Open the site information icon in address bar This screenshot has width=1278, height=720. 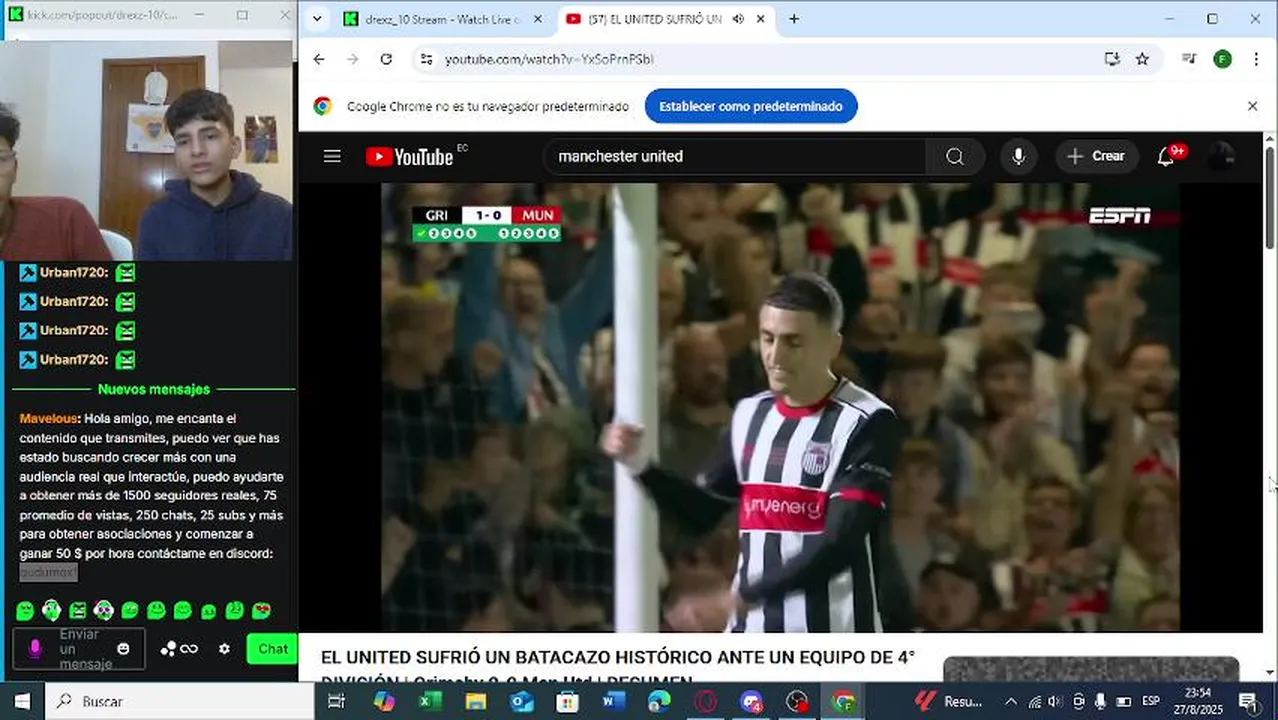pos(426,59)
